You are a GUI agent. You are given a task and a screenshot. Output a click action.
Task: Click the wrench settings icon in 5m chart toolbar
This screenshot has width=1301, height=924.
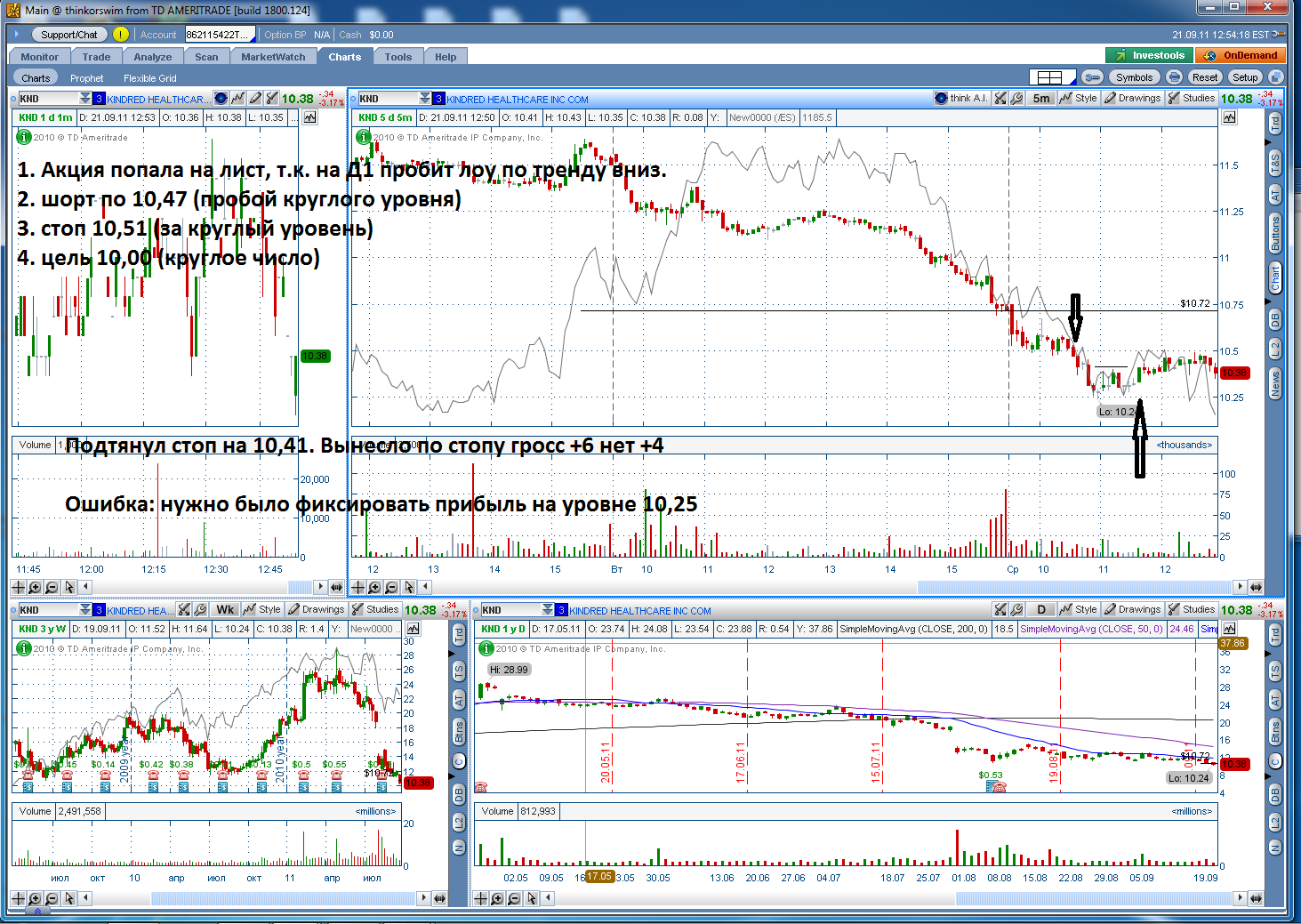1016,98
